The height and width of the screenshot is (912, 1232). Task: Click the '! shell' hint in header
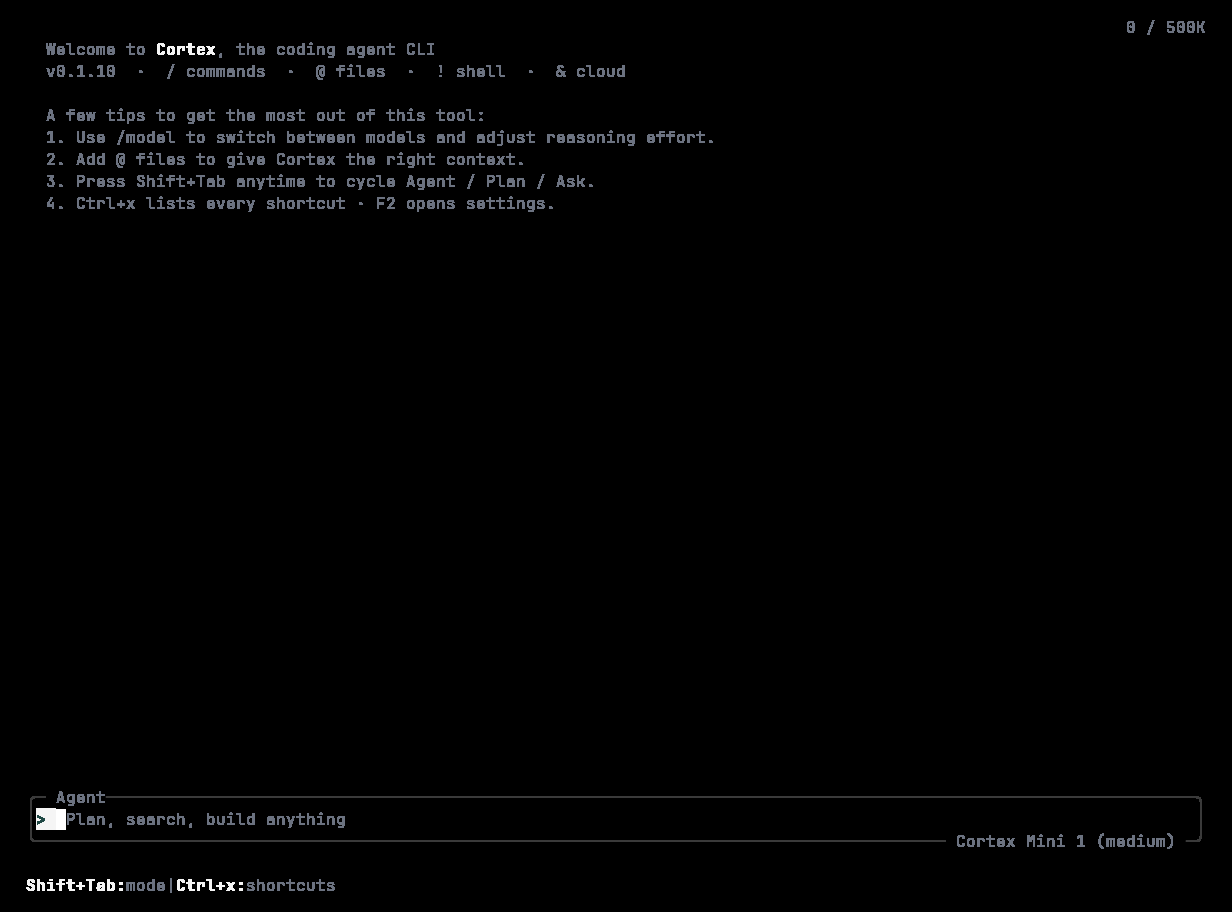coord(471,71)
